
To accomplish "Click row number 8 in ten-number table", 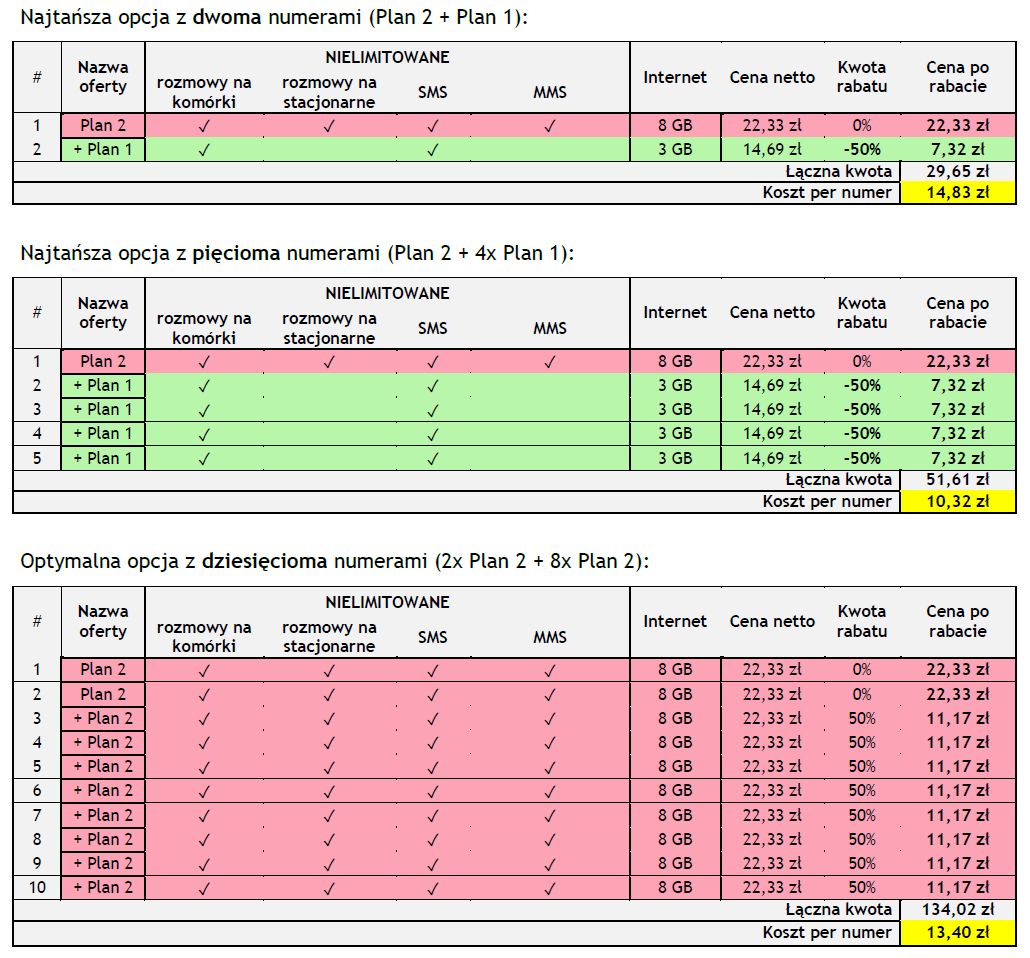I will [37, 839].
